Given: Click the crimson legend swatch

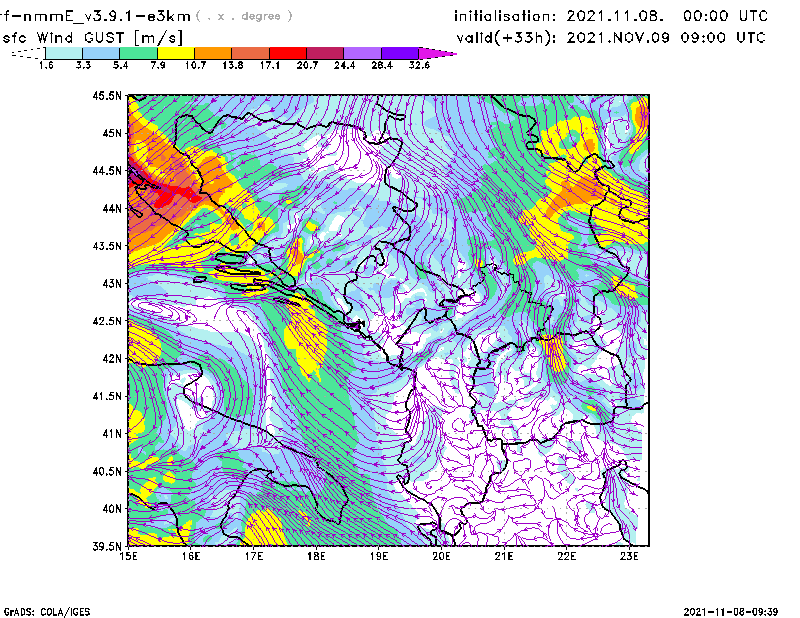Looking at the screenshot, I should click(326, 53).
